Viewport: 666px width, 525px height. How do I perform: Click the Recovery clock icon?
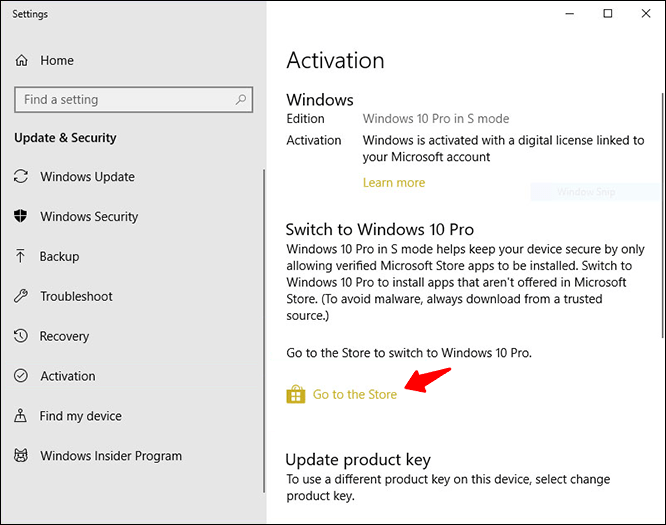(x=20, y=336)
